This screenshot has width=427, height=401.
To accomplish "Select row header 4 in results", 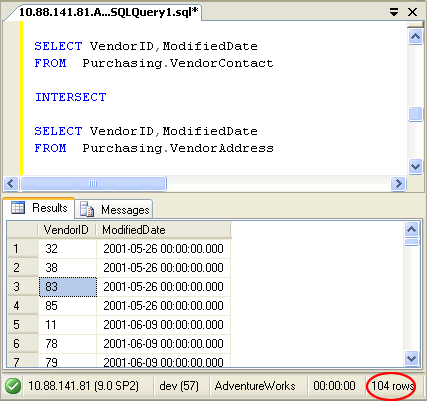I will click(23, 306).
